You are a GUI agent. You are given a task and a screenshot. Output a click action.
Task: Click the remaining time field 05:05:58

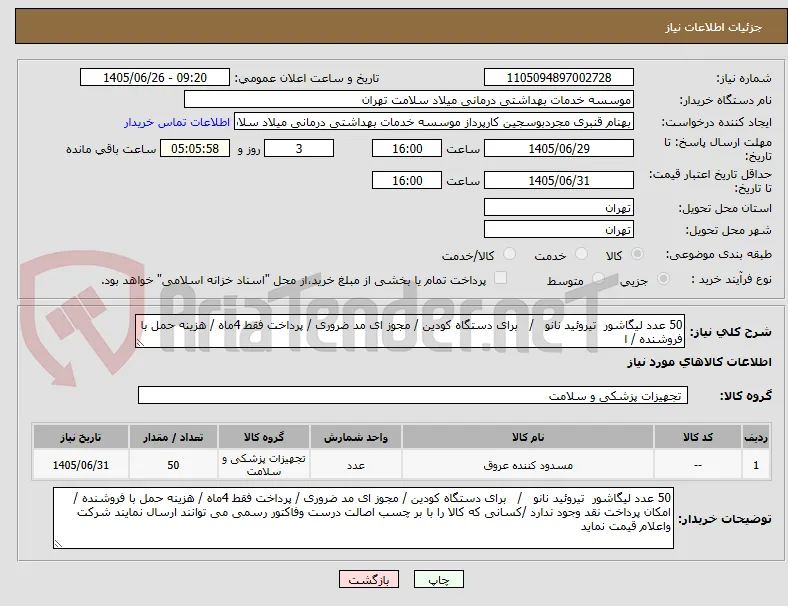click(x=195, y=149)
